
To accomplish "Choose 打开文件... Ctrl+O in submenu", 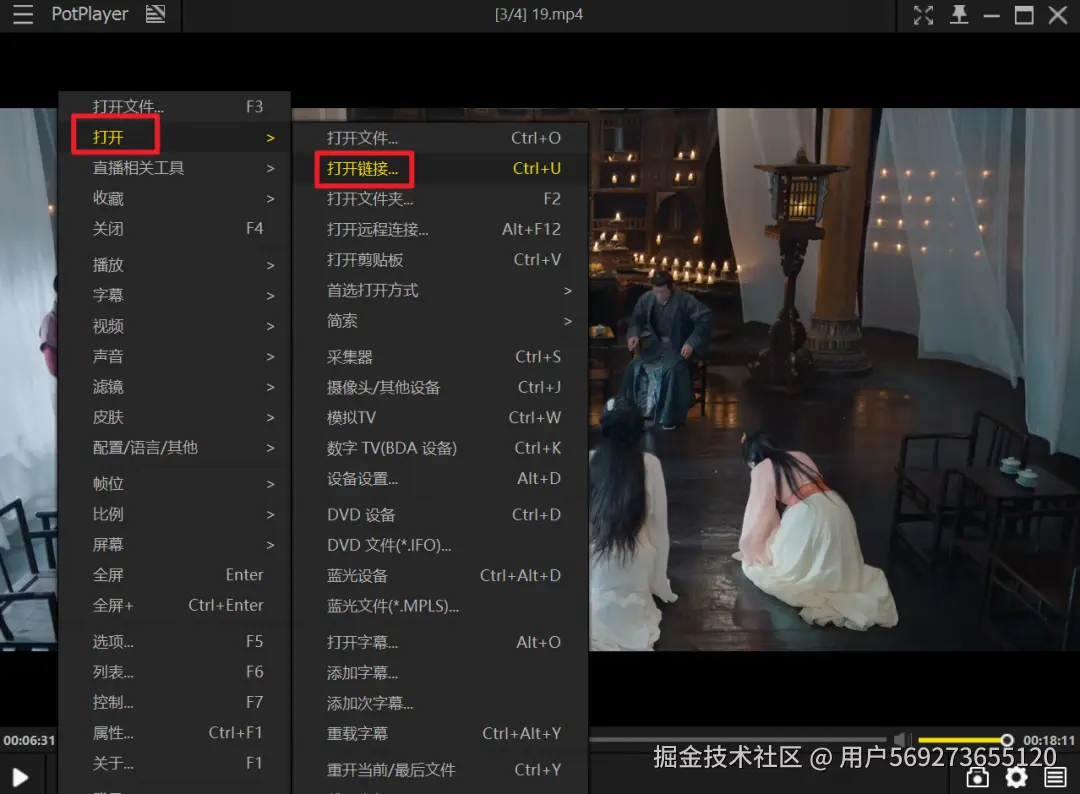I will 441,138.
